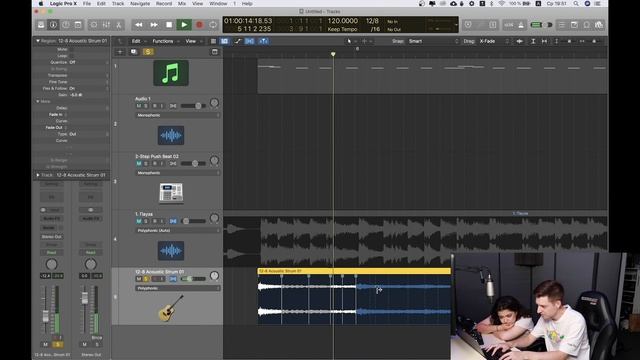The height and width of the screenshot is (360, 640).
Task: Toggle solo on 12-8 Acoustic Strum 01 track
Action: (146, 279)
